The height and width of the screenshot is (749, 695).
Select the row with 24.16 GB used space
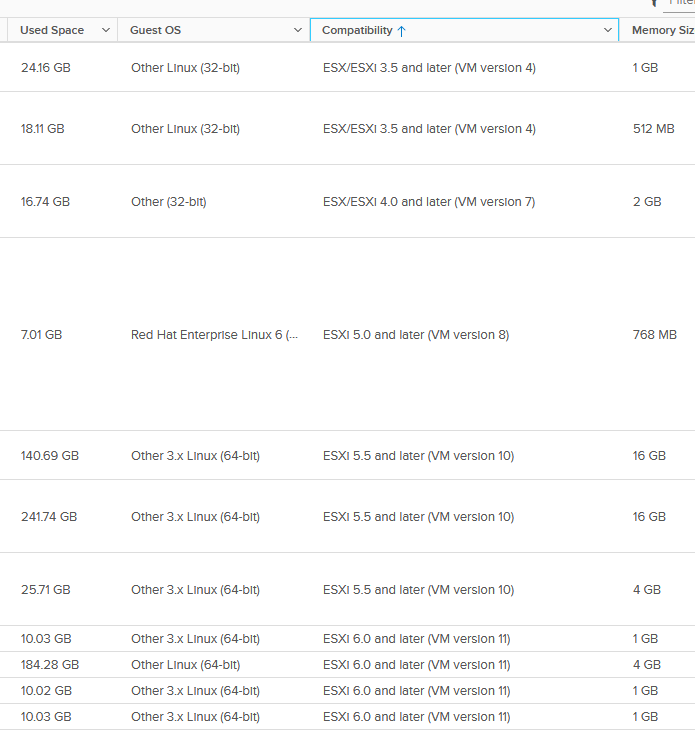(46, 68)
